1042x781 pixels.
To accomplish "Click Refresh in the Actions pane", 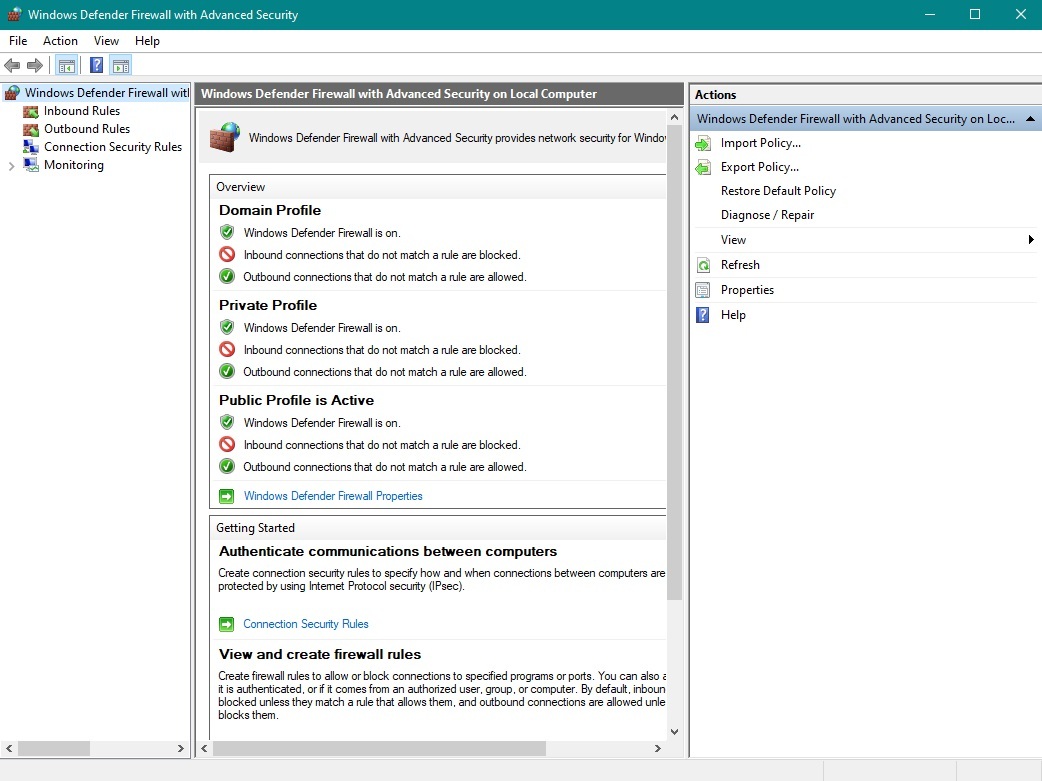I will click(740, 265).
